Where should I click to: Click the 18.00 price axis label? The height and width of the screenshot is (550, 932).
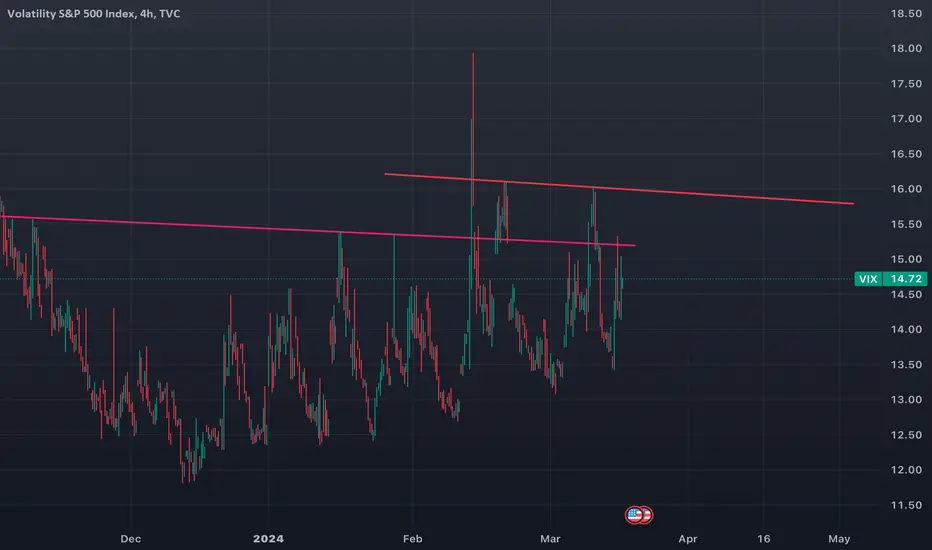[906, 49]
